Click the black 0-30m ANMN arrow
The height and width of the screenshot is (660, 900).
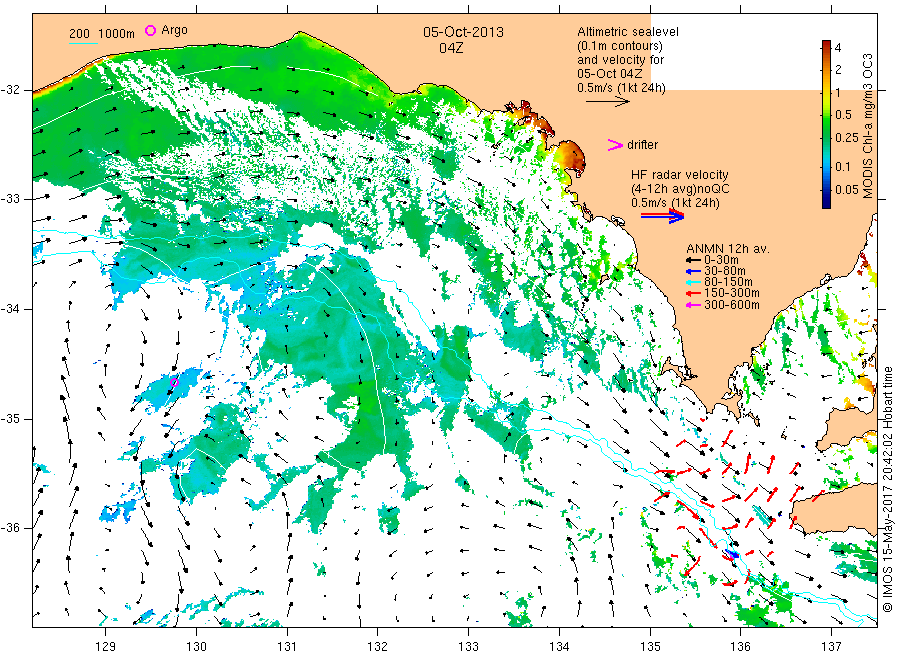tap(693, 260)
